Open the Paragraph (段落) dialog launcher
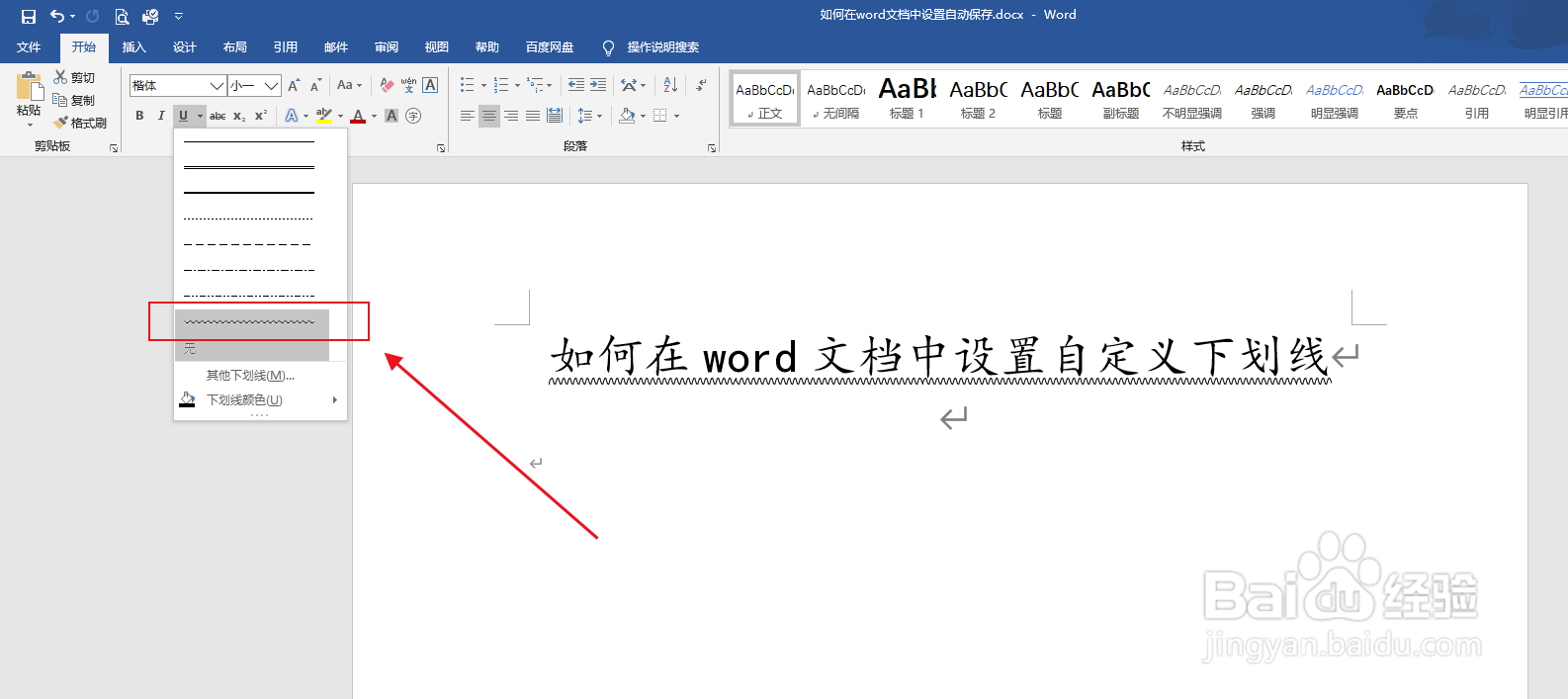1568x699 pixels. click(712, 148)
